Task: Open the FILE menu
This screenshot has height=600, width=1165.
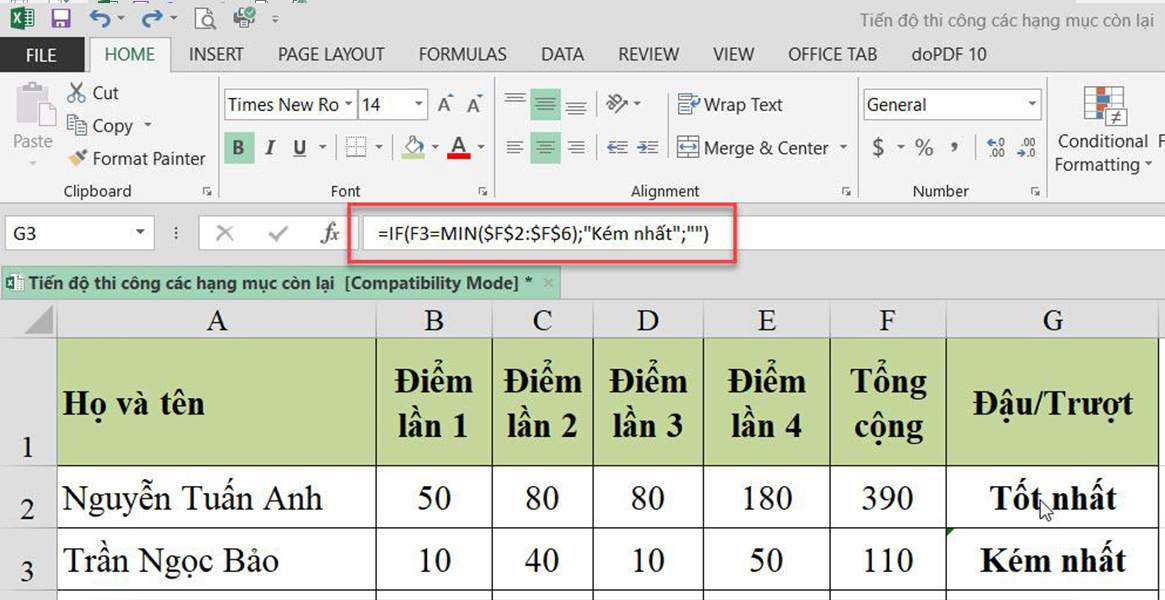Action: point(42,54)
